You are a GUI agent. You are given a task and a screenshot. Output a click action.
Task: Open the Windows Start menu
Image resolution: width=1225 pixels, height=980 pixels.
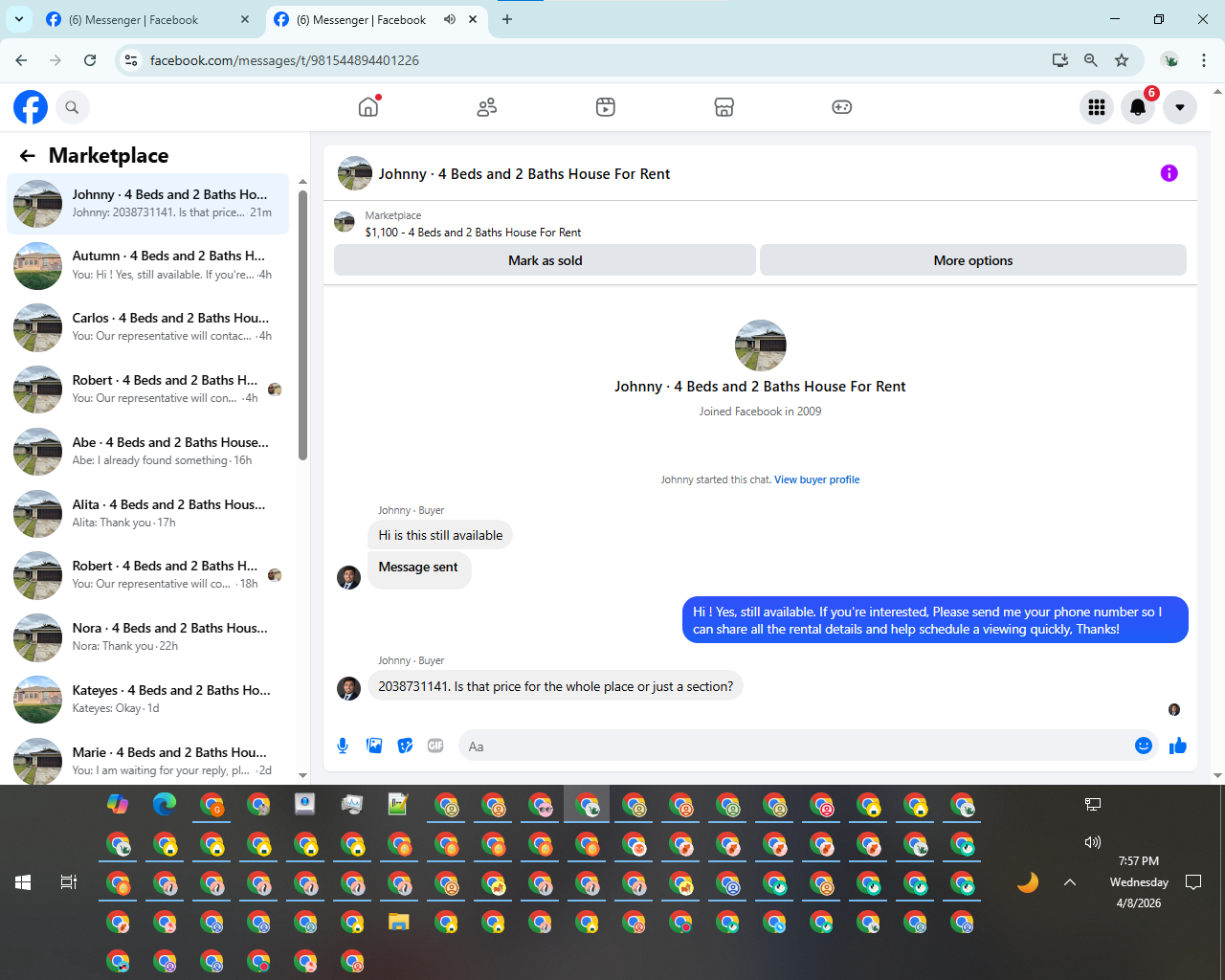[23, 882]
